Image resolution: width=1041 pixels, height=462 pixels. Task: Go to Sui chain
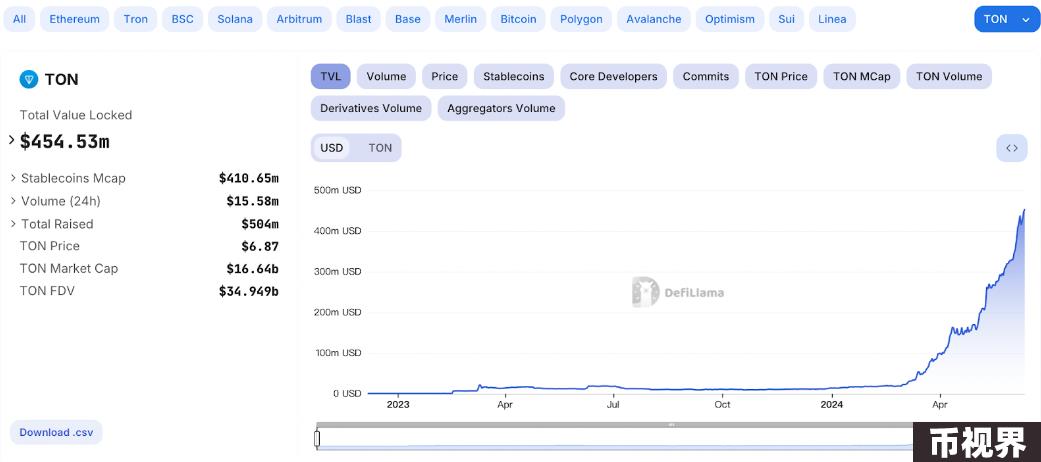[786, 19]
